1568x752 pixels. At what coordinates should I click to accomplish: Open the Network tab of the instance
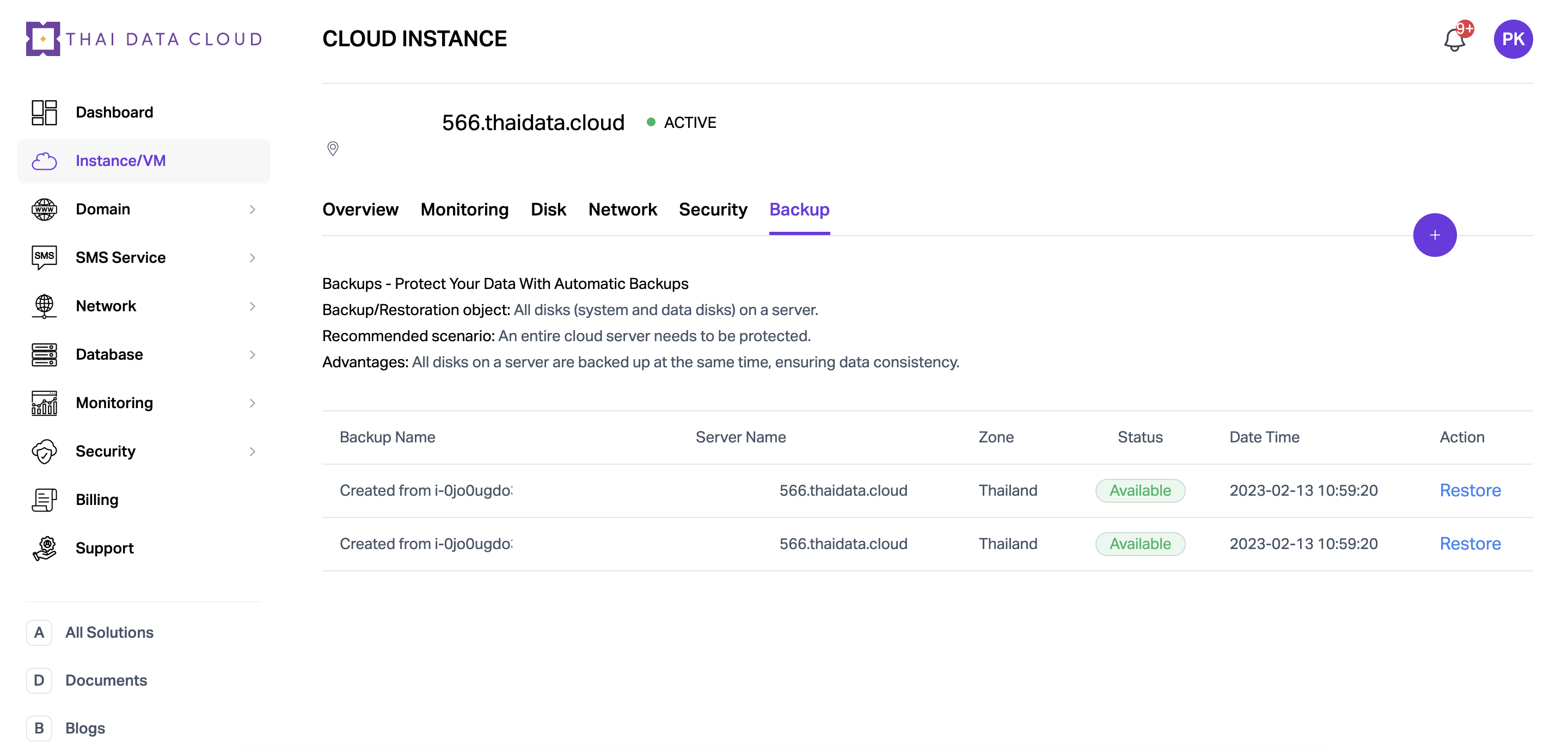[622, 209]
